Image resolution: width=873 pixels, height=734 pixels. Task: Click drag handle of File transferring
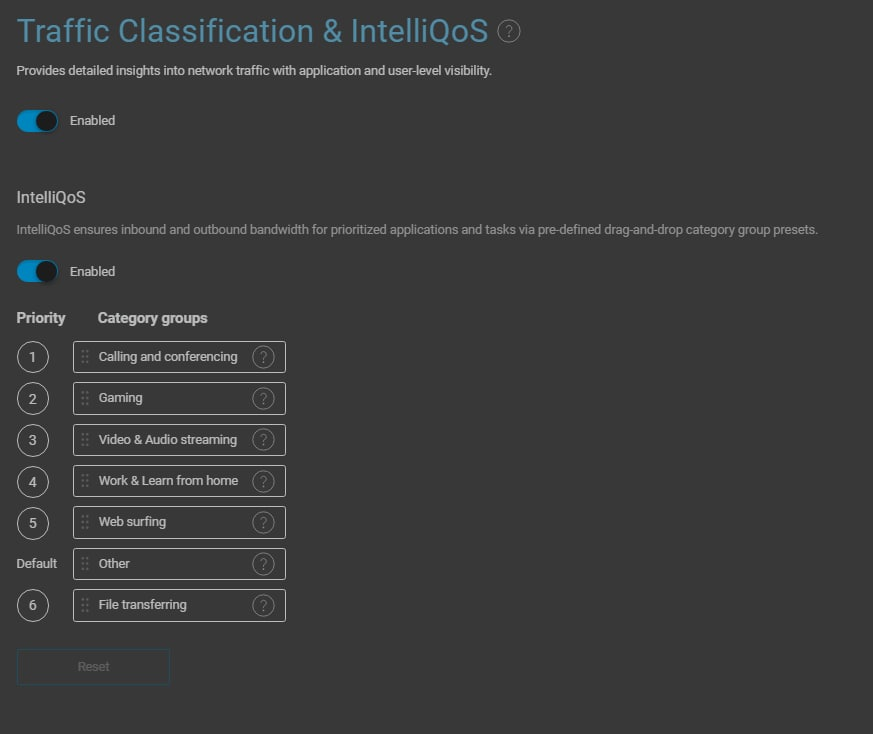pyautogui.click(x=85, y=605)
